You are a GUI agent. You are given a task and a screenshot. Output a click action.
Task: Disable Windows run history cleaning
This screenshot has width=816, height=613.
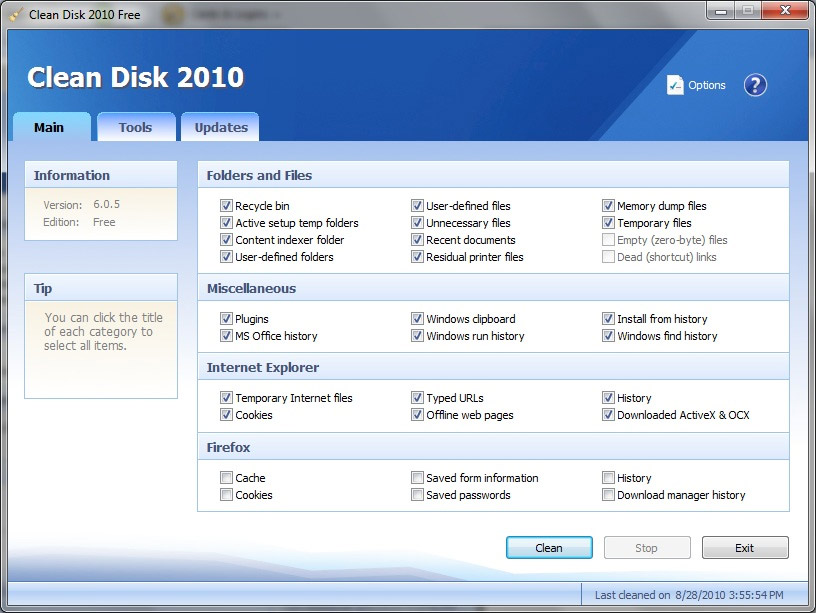click(x=417, y=336)
